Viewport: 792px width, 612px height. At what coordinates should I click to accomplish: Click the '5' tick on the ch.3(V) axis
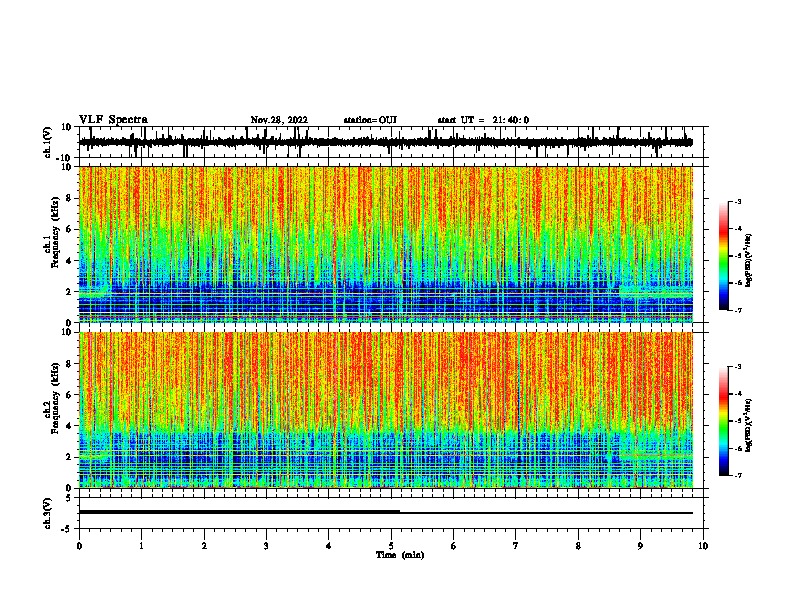[x=70, y=498]
